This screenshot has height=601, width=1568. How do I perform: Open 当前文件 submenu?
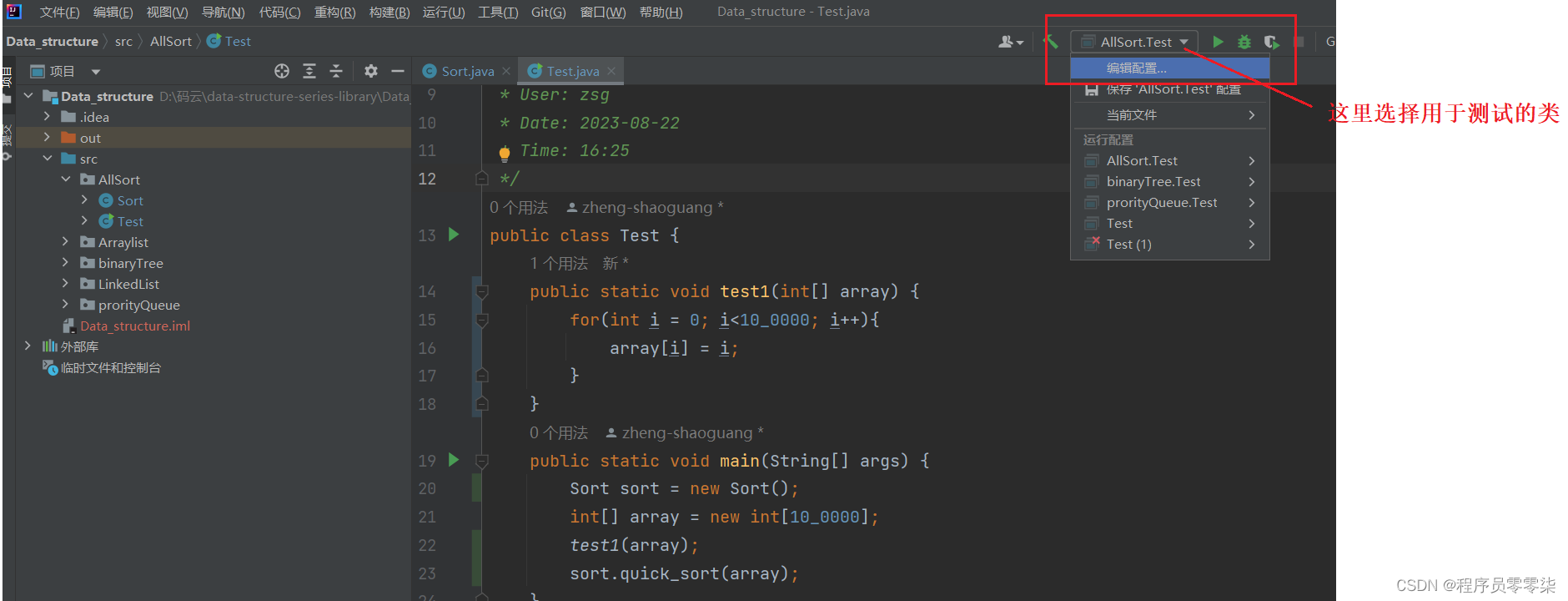point(1169,114)
